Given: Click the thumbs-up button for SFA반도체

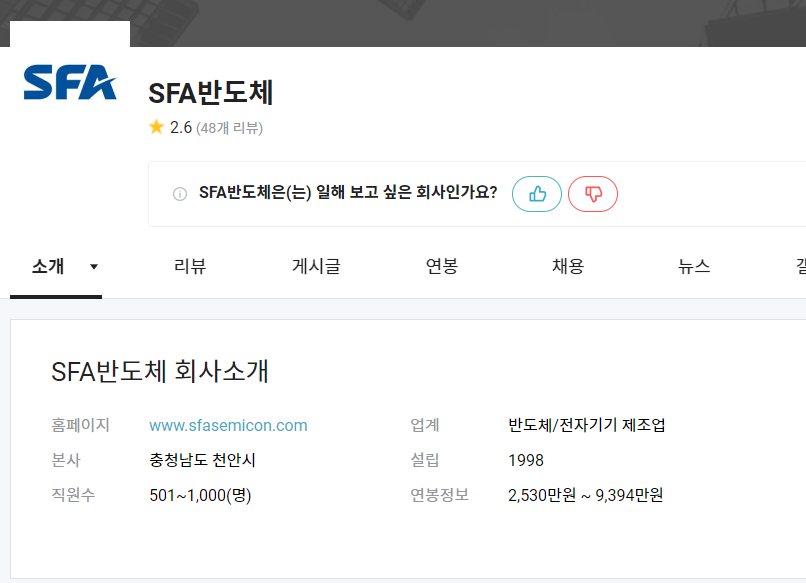Looking at the screenshot, I should click(537, 194).
